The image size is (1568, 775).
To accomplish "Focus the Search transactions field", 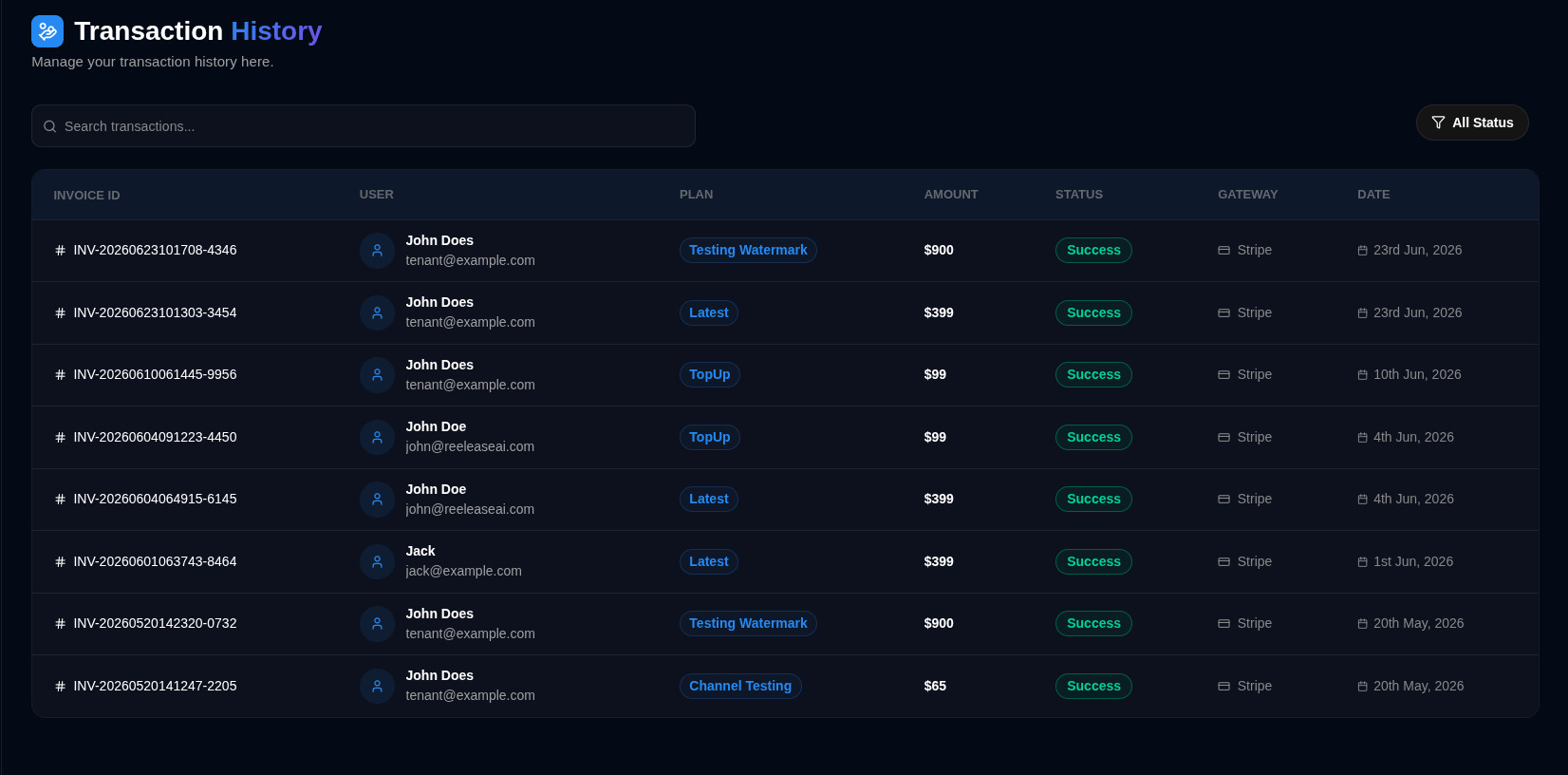I will point(364,126).
